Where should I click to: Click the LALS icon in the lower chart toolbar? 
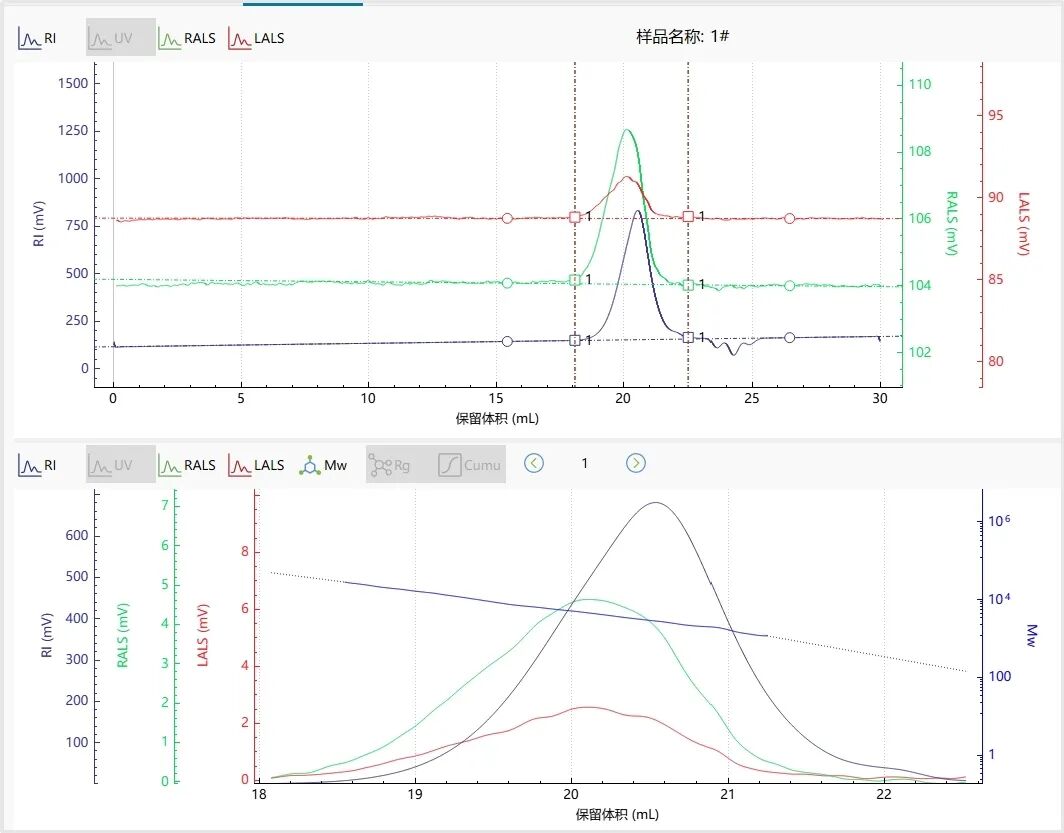[x=256, y=465]
